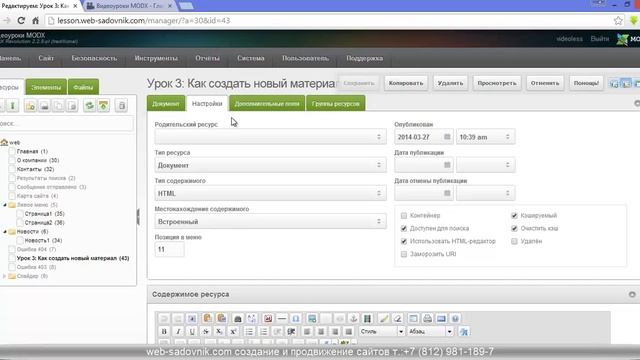Insert a horizontal rule line

[x=282, y=318]
